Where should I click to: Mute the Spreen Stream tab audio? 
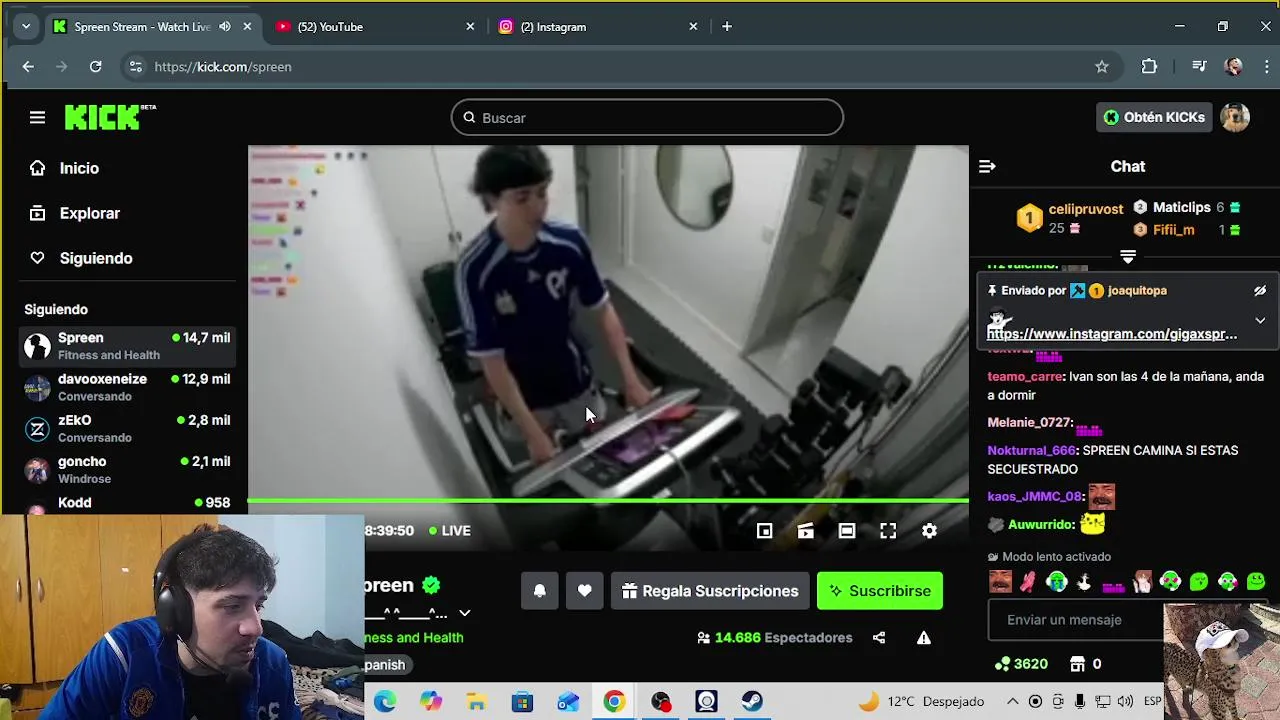[x=225, y=27]
